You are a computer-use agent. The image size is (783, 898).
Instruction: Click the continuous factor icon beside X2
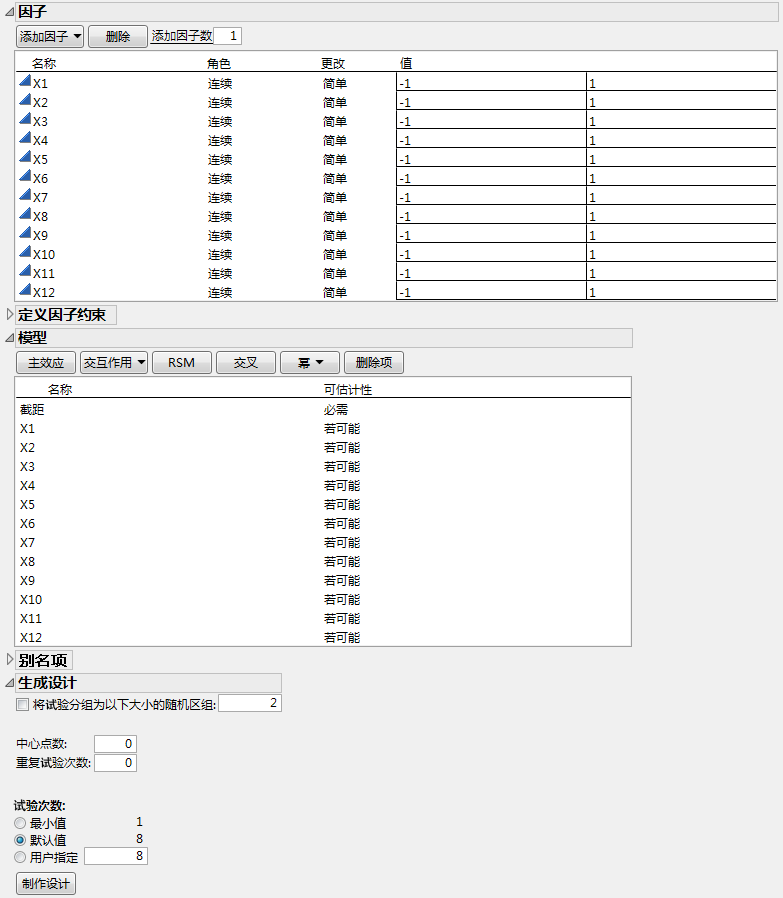(x=25, y=100)
